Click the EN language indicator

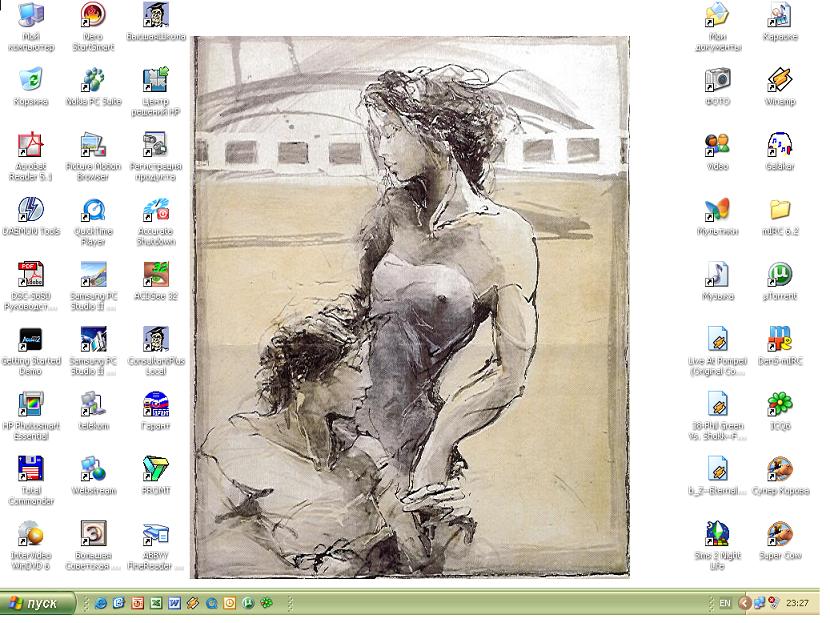725,603
